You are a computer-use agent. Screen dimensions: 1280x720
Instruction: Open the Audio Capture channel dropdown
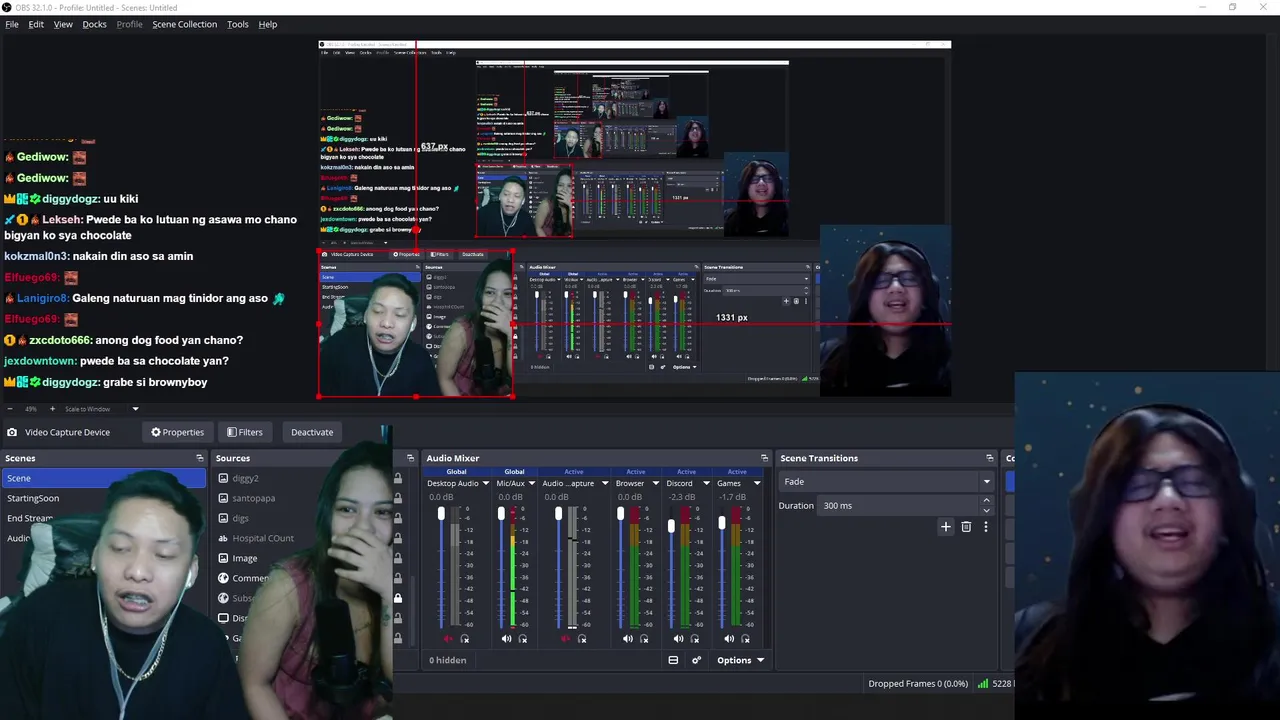coord(604,483)
